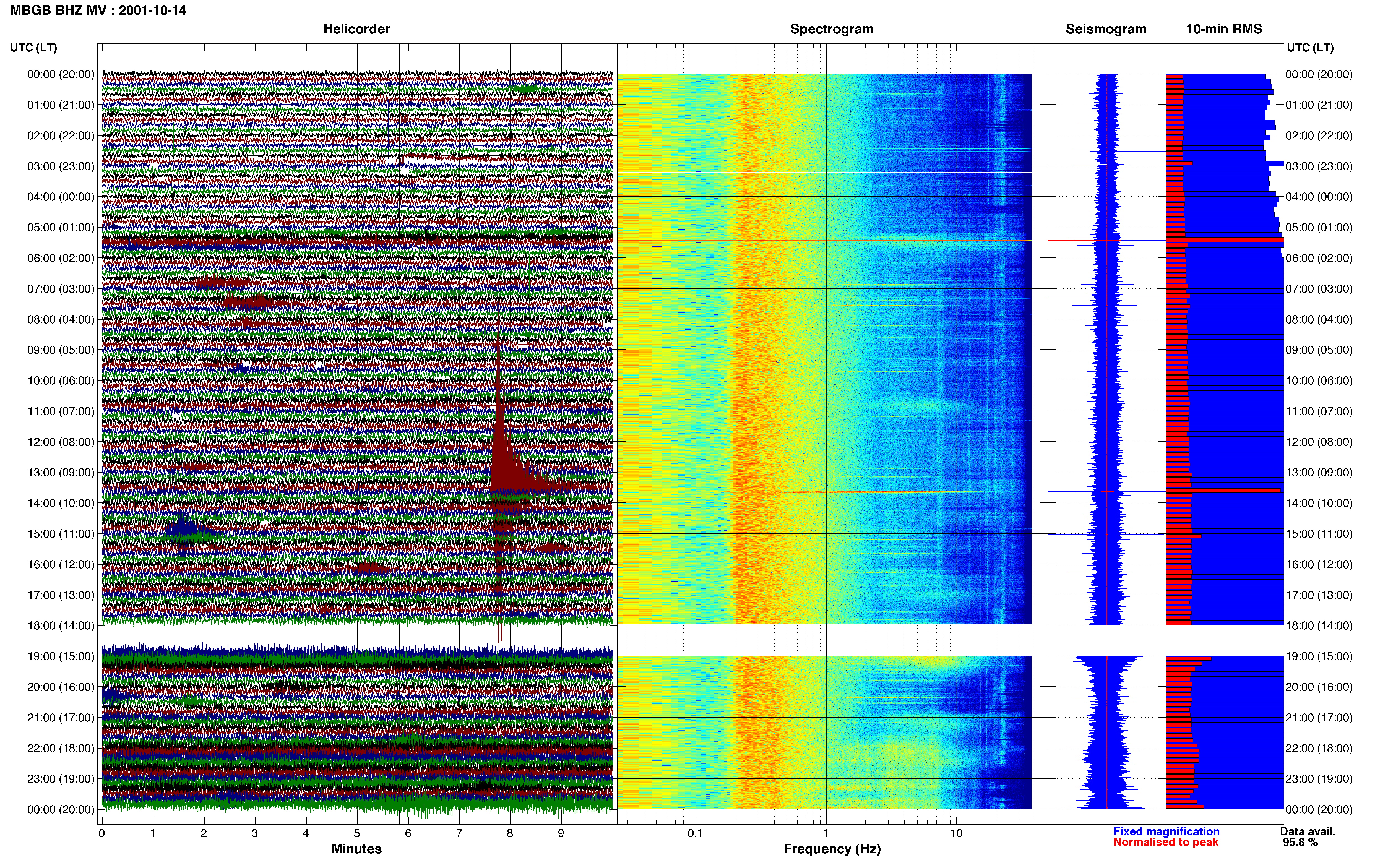The width and height of the screenshot is (1388, 868).
Task: Click the 'Normalised to peak' legend text
Action: click(1165, 842)
